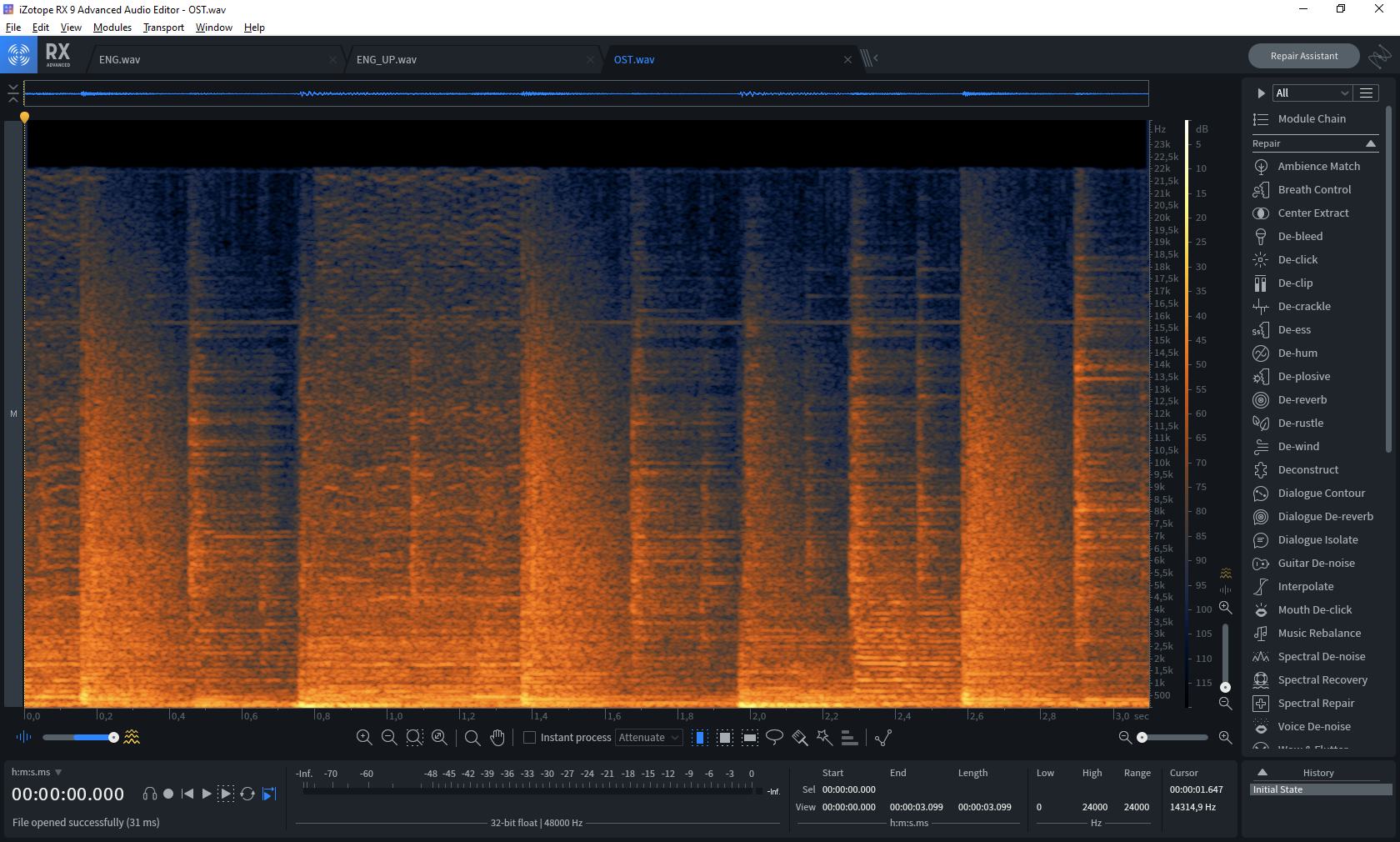This screenshot has width=1400, height=842.
Task: Toggle loop playback
Action: [x=247, y=794]
